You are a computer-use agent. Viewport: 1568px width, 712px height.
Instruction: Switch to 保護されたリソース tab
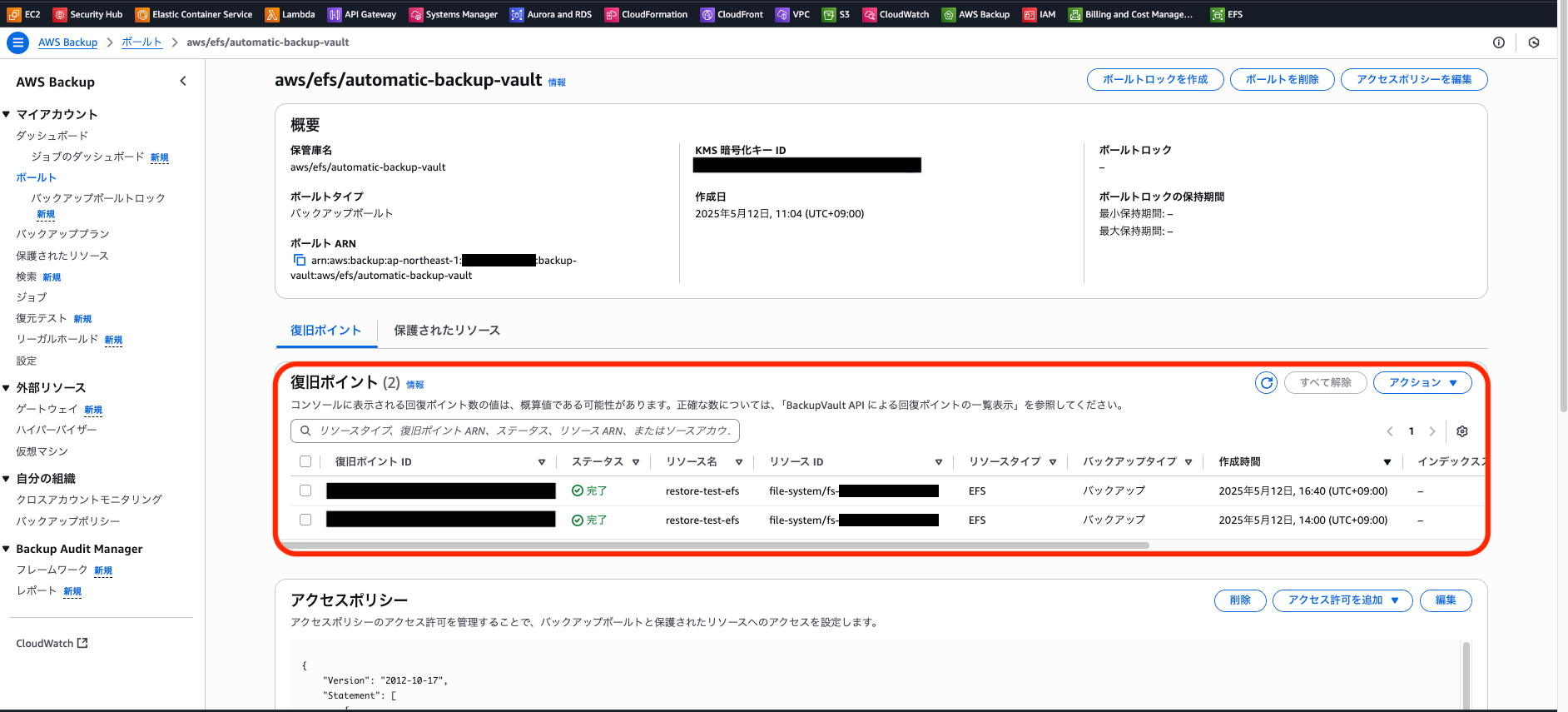coord(447,331)
